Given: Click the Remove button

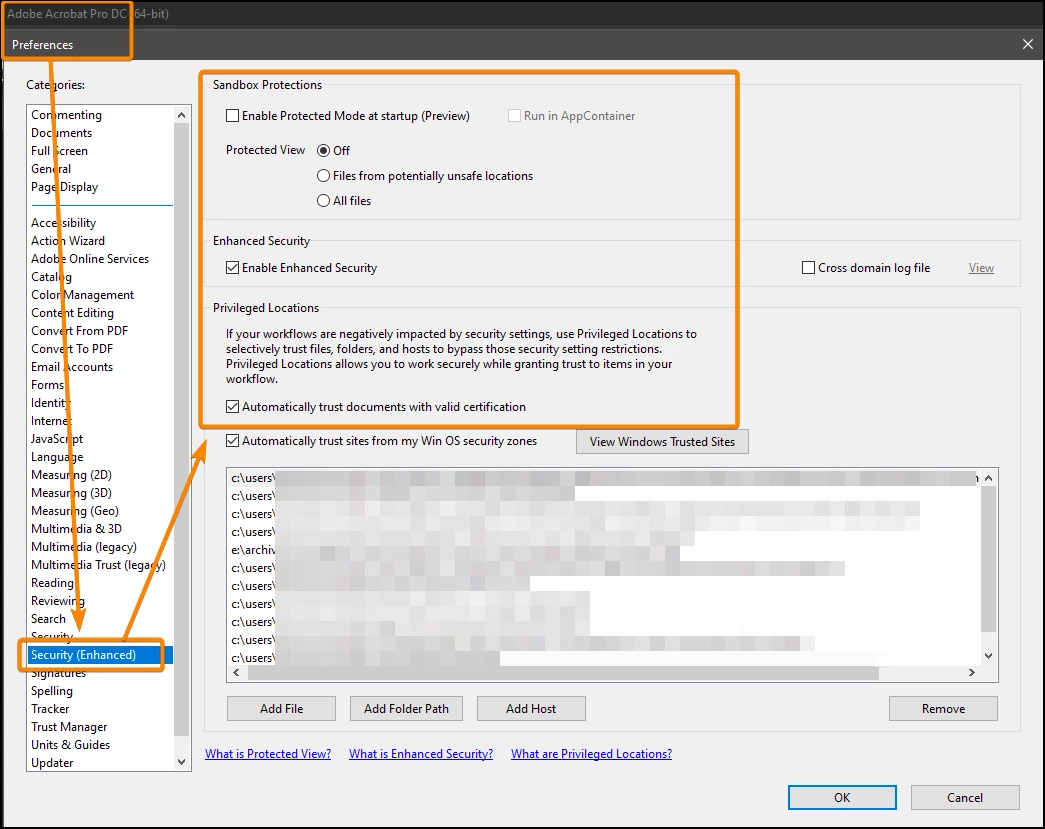Looking at the screenshot, I should 943,708.
